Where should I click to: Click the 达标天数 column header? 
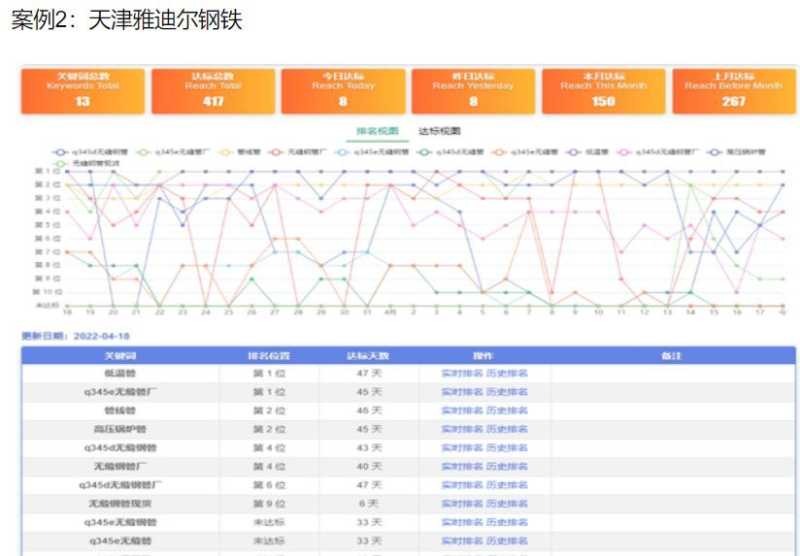point(368,356)
